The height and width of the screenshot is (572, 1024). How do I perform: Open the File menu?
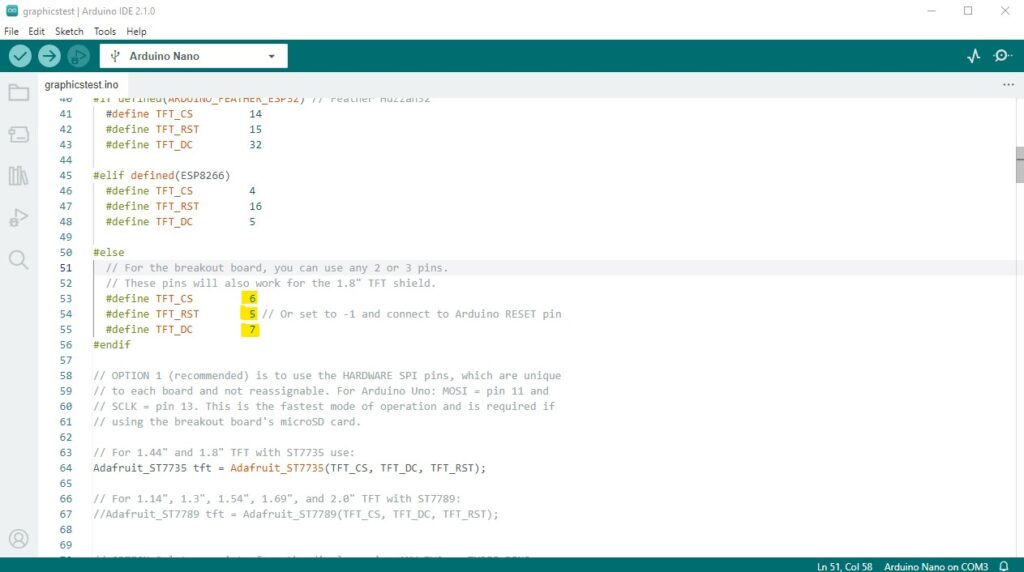coord(11,31)
